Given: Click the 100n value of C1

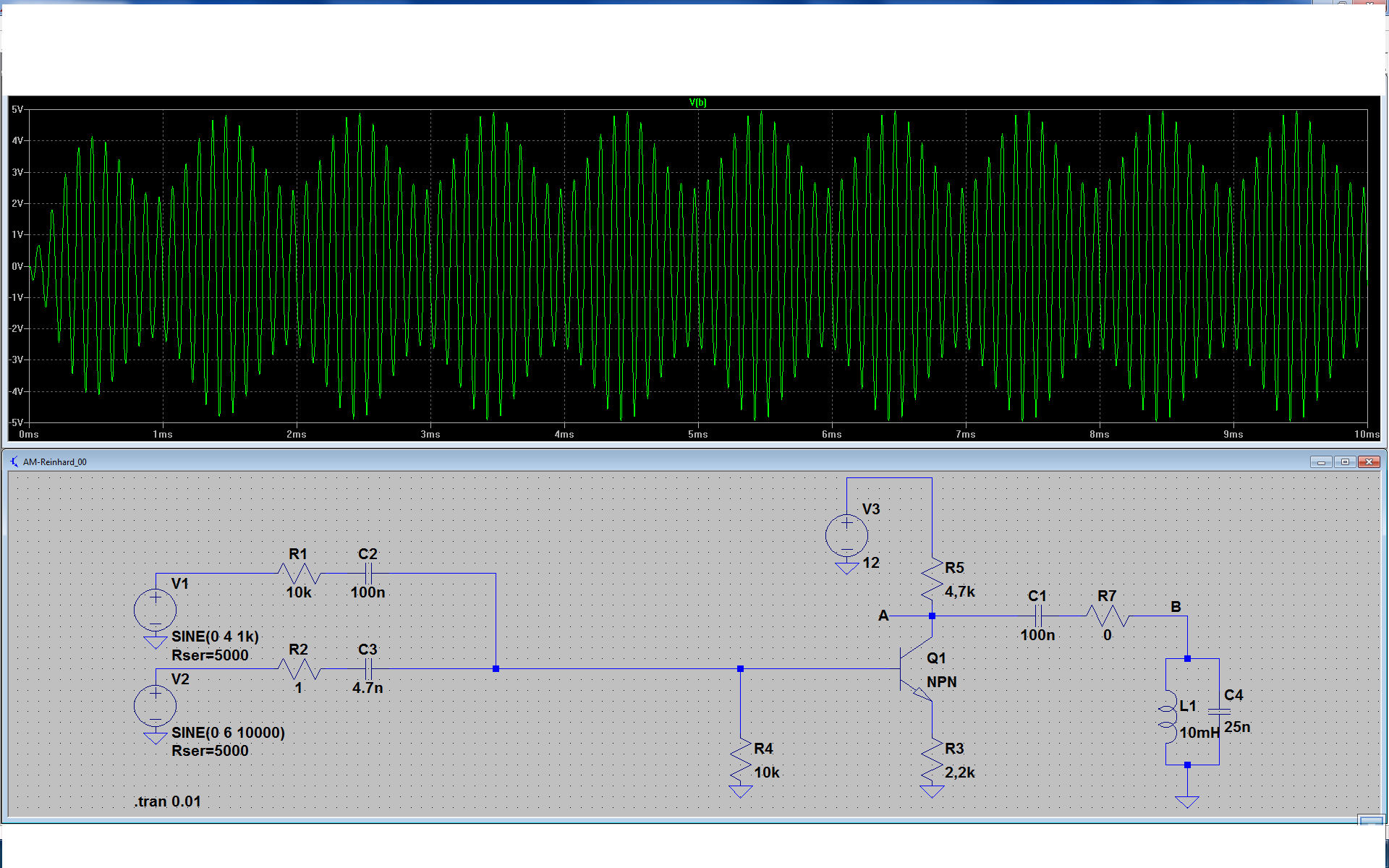Looking at the screenshot, I should coord(1037,635).
